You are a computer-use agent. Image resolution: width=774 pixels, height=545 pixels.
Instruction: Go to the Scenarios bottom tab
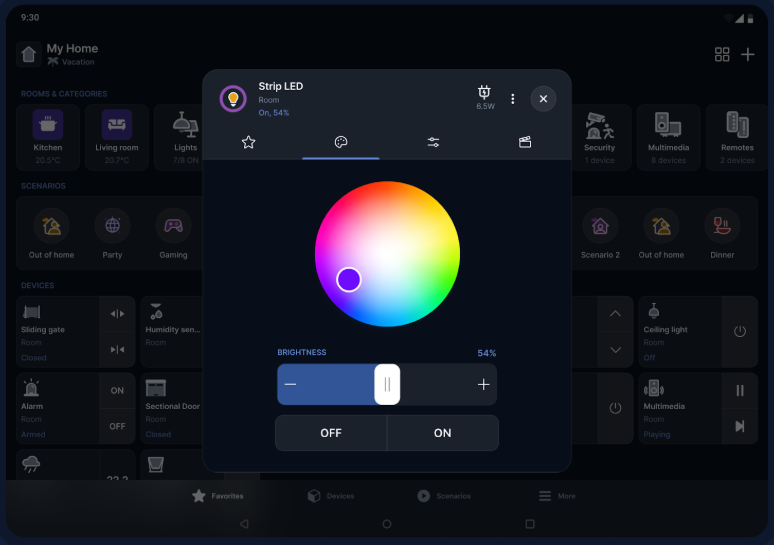[x=444, y=496]
